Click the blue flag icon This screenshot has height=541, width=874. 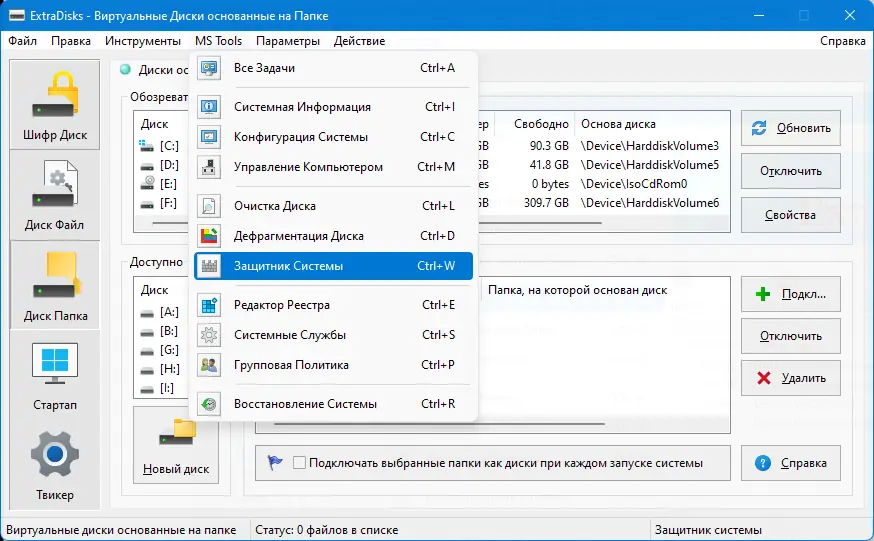(x=275, y=462)
